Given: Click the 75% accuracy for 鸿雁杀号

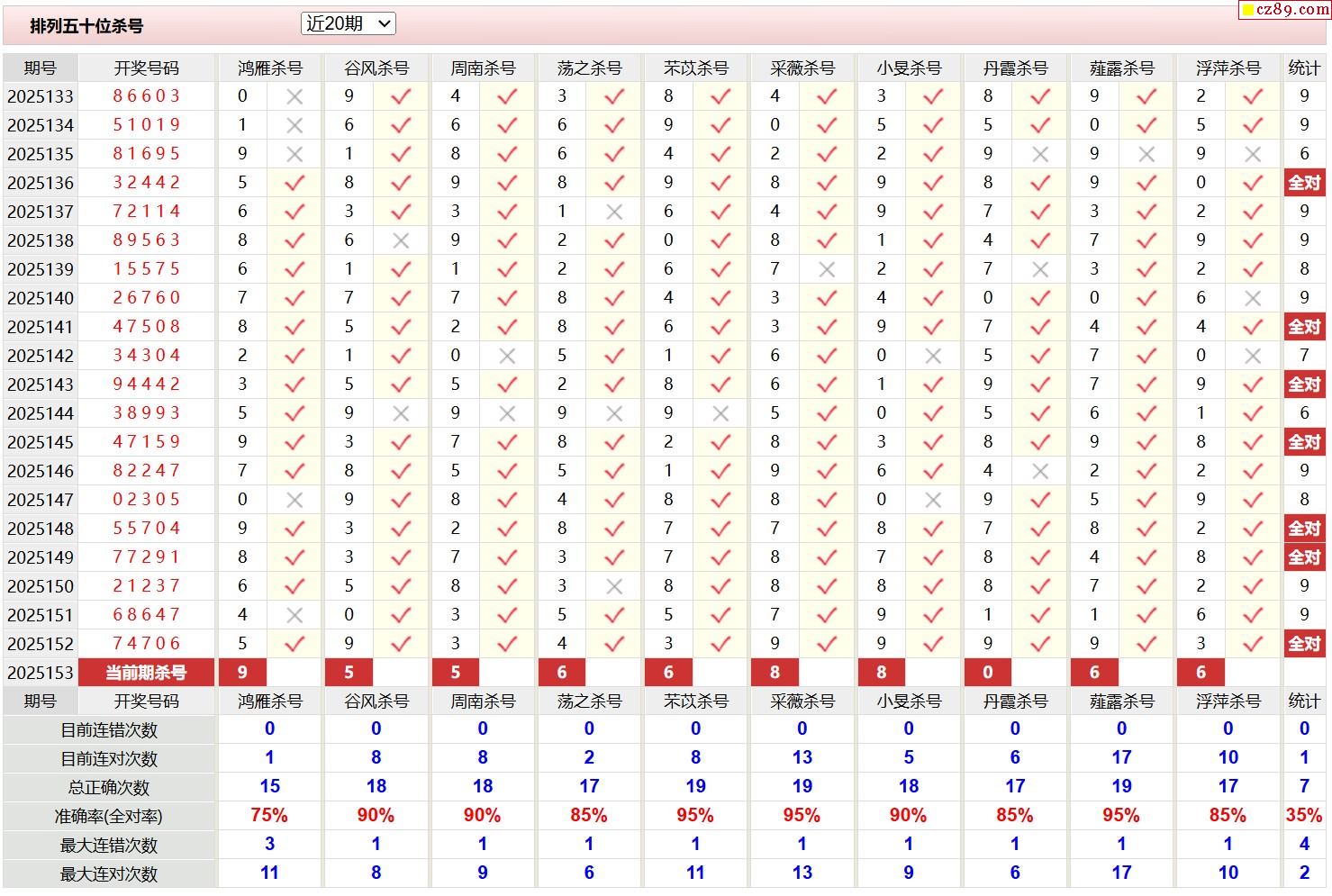Looking at the screenshot, I should (269, 816).
